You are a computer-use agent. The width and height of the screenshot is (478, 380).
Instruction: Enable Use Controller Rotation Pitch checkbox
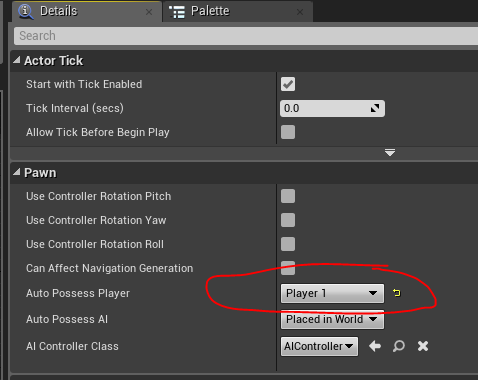tap(288, 196)
